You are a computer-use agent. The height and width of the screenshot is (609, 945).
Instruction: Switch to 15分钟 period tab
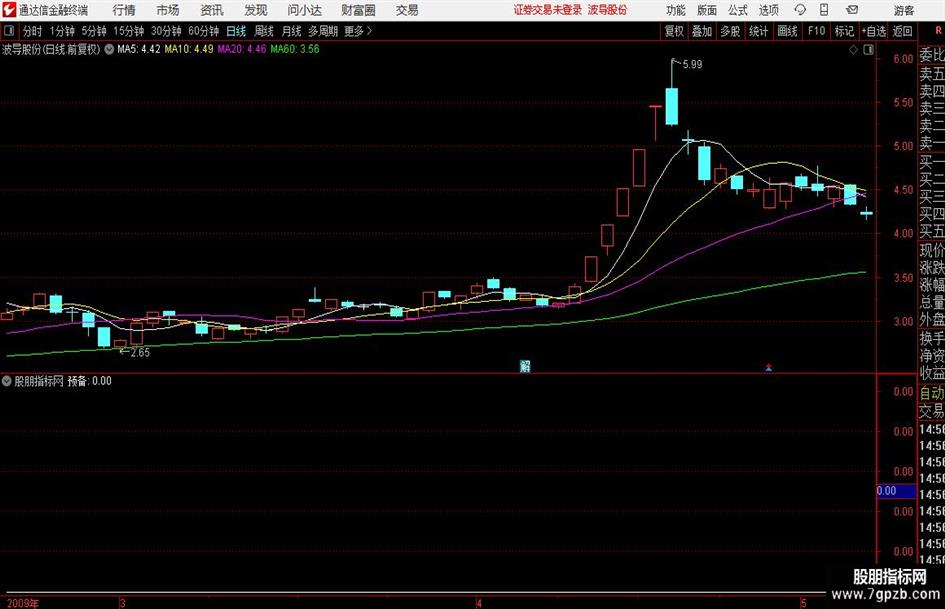pyautogui.click(x=129, y=31)
